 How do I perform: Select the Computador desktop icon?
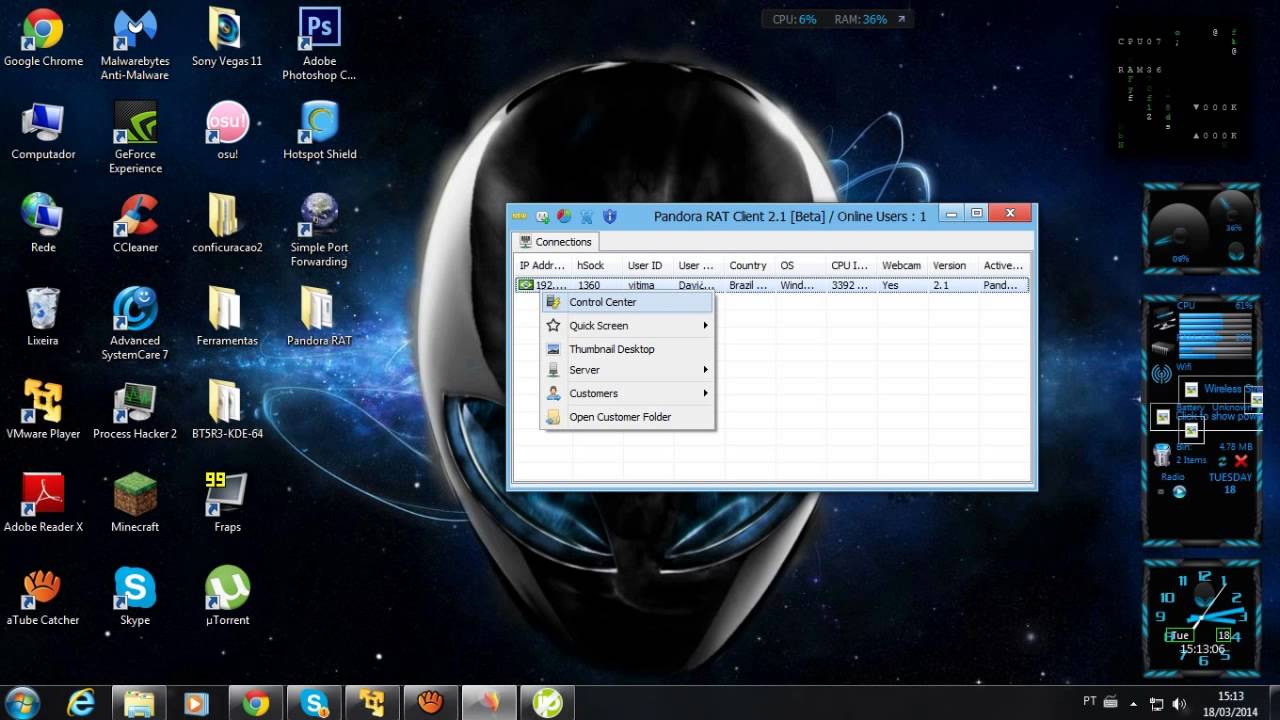(43, 131)
